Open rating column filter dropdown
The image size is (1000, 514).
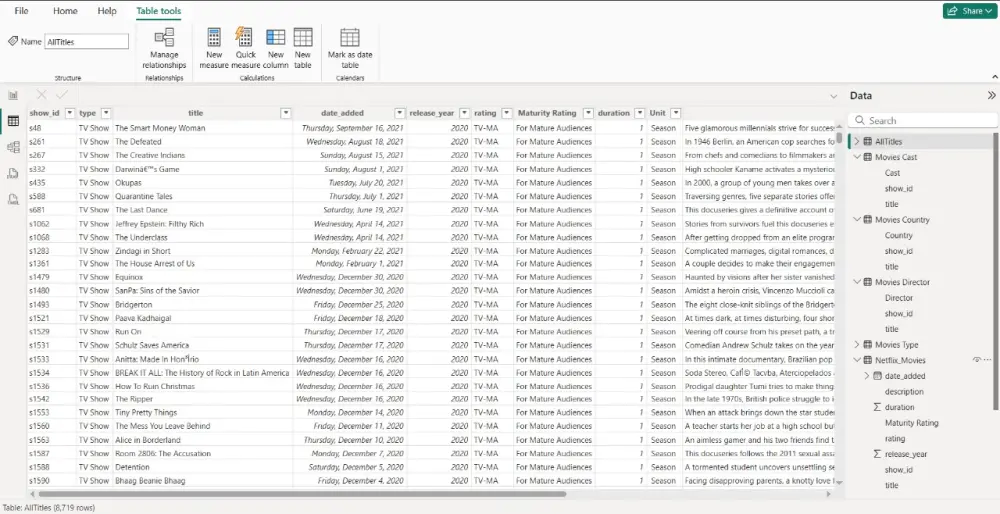[x=506, y=113]
